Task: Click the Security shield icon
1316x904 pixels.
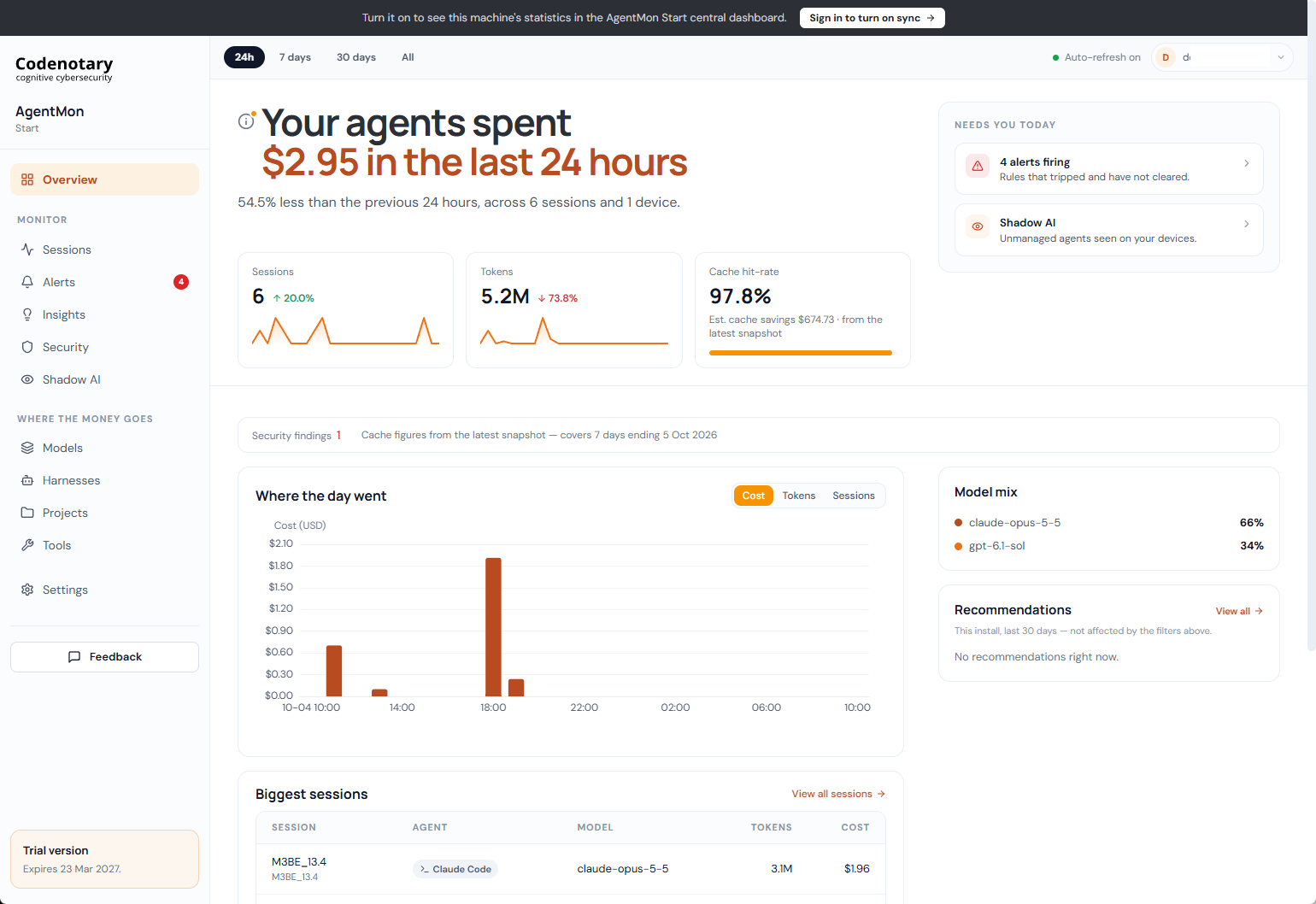Action: [27, 347]
